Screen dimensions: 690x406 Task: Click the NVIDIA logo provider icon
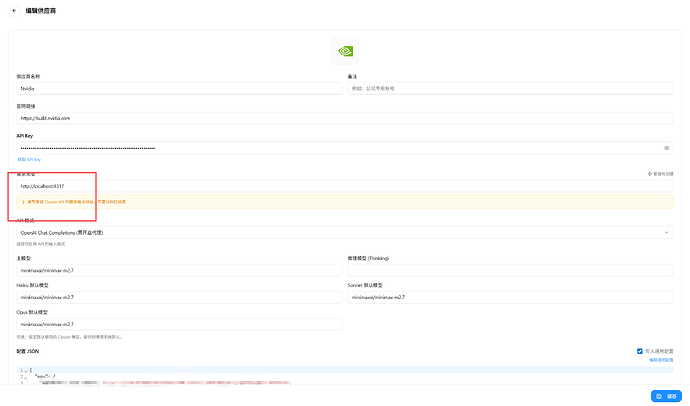click(x=345, y=51)
